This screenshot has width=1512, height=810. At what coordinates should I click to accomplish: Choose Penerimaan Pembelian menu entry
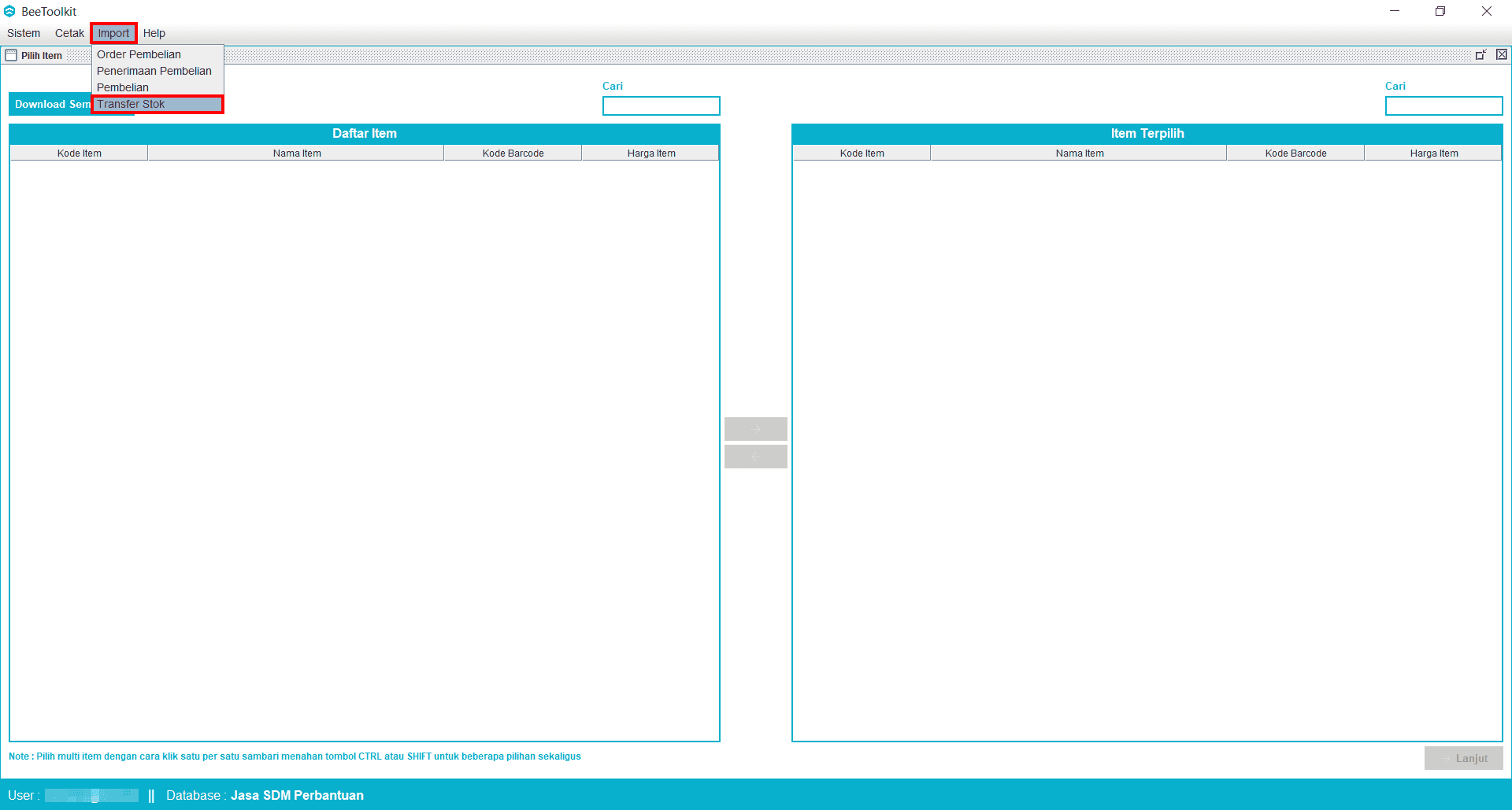[154, 71]
